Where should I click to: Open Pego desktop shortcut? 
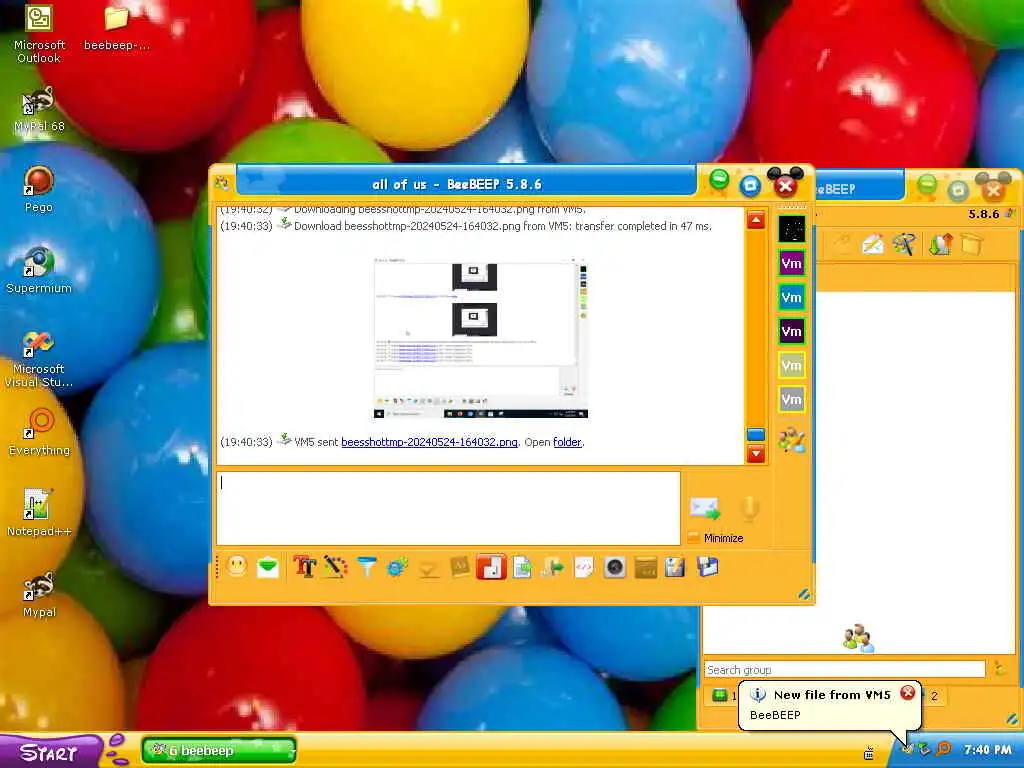(x=39, y=190)
